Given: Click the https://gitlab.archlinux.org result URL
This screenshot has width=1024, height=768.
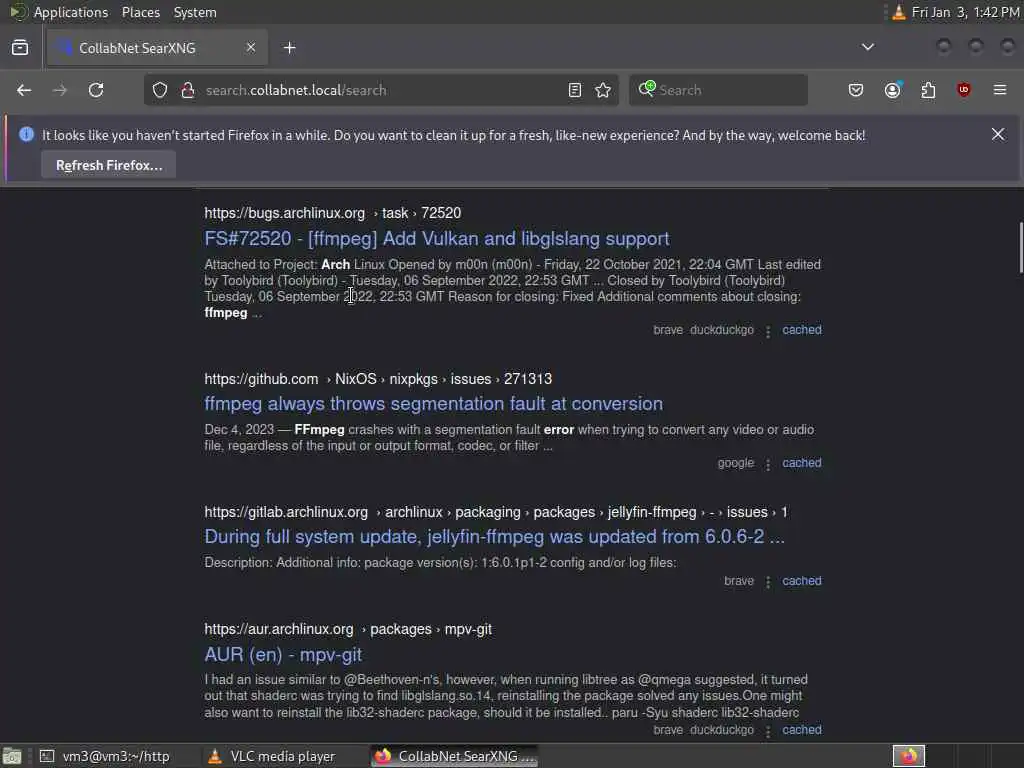Looking at the screenshot, I should (x=496, y=512).
